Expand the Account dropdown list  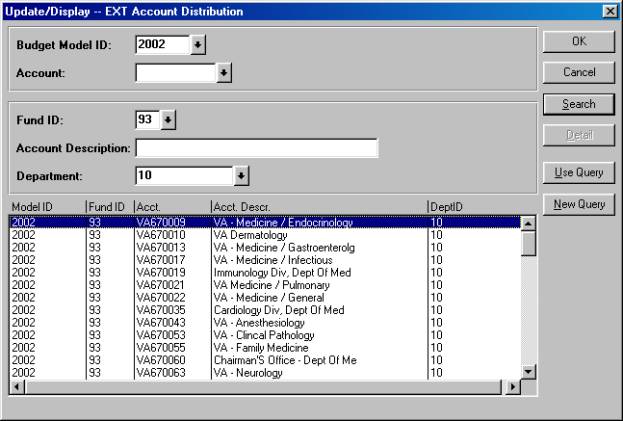[x=224, y=73]
